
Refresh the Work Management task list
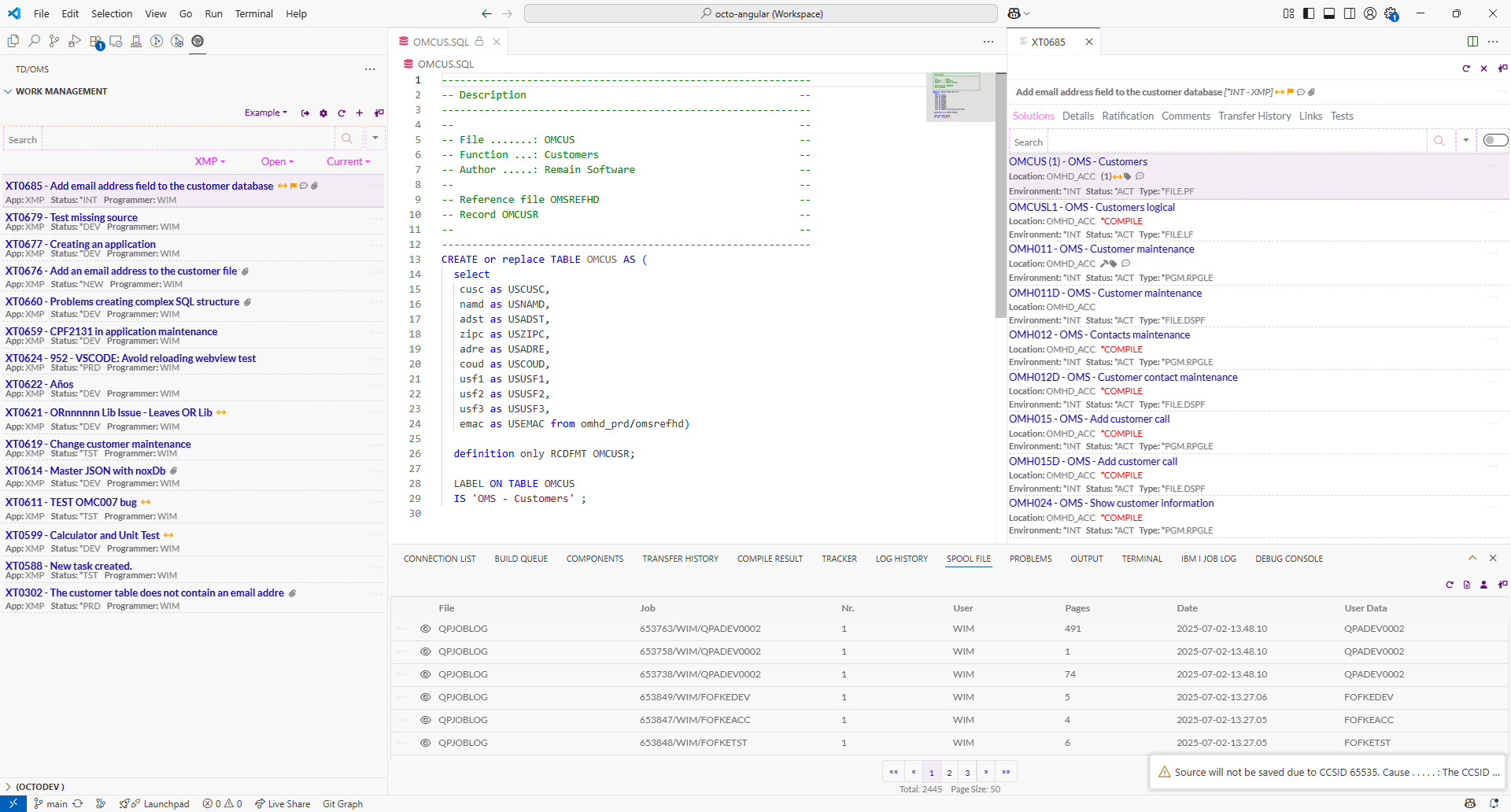pos(342,113)
